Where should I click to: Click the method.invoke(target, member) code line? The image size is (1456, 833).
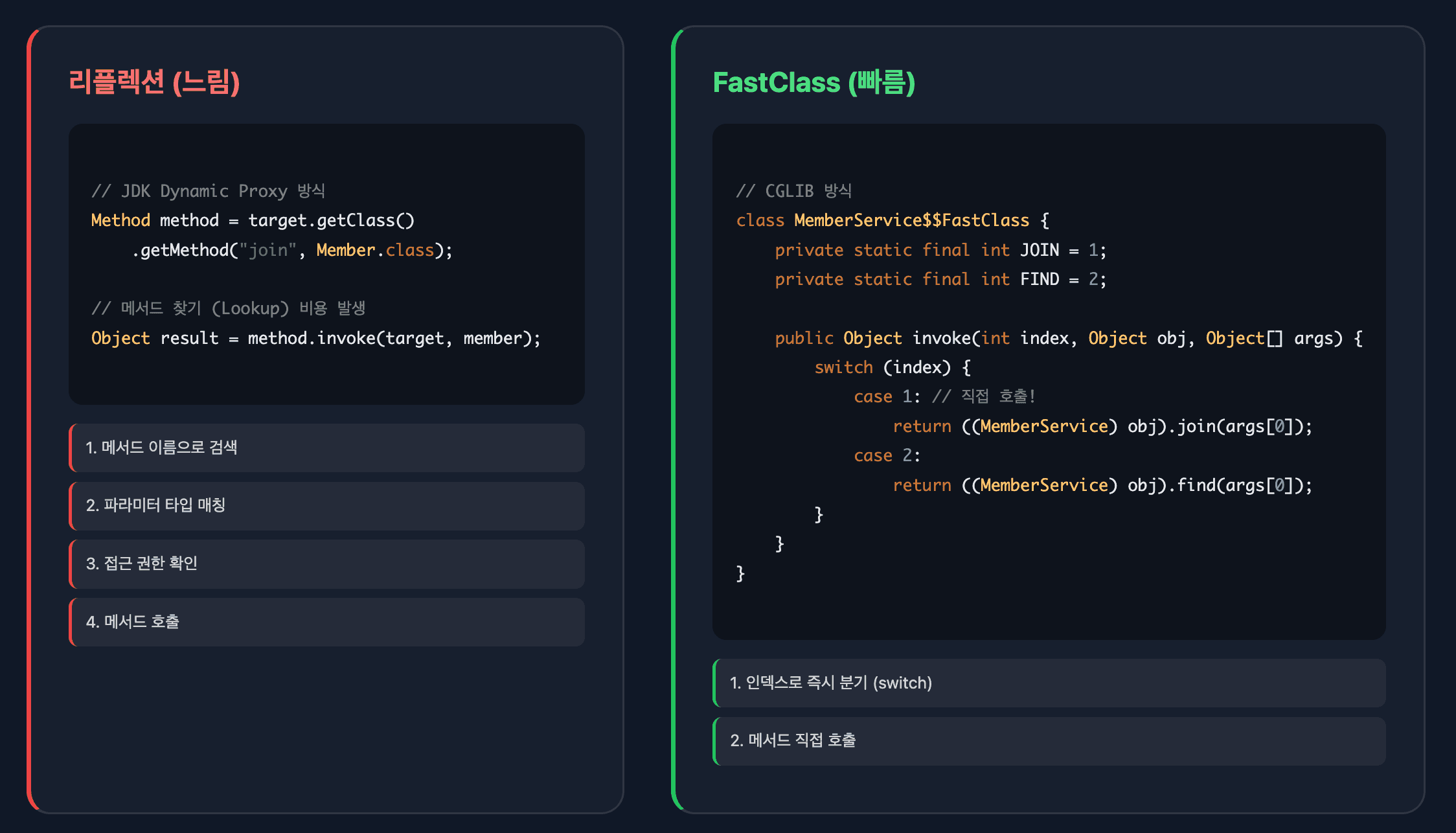coord(315,338)
